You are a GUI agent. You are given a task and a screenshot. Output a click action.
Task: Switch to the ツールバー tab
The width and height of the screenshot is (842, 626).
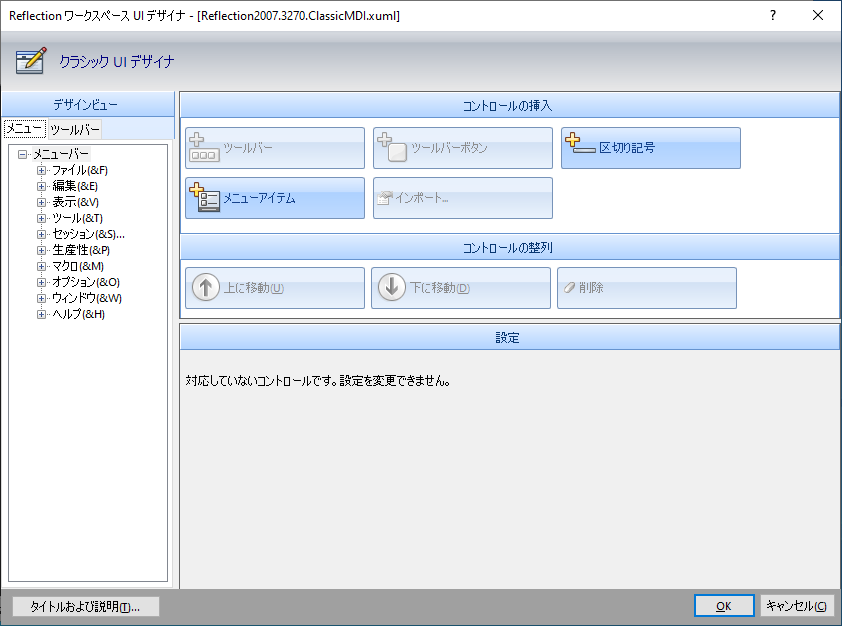tap(75, 129)
